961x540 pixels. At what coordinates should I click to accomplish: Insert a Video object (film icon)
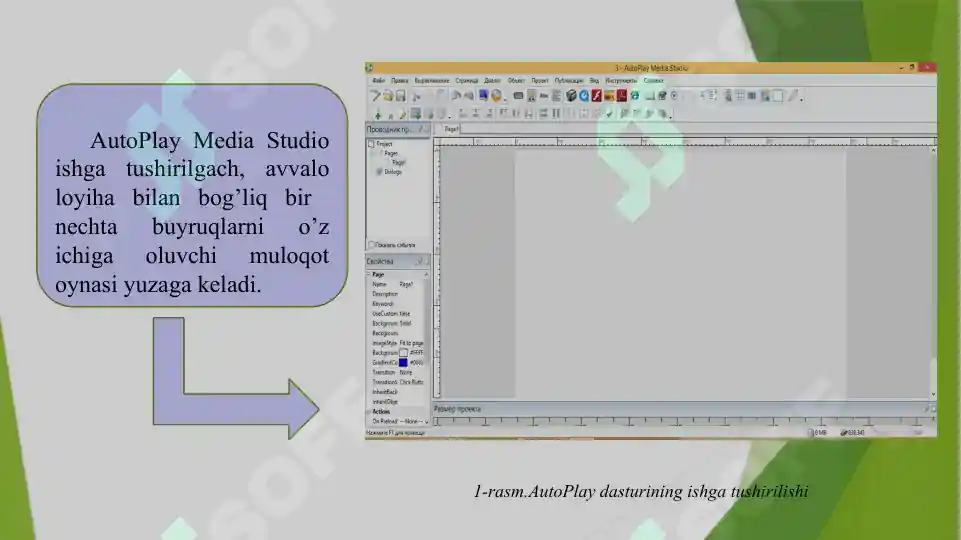[571, 96]
